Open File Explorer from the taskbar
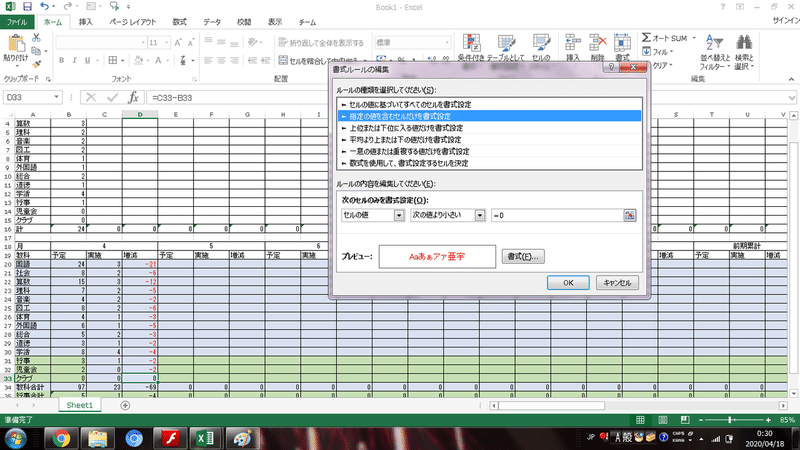Screen dimensions: 800x450 97,438
